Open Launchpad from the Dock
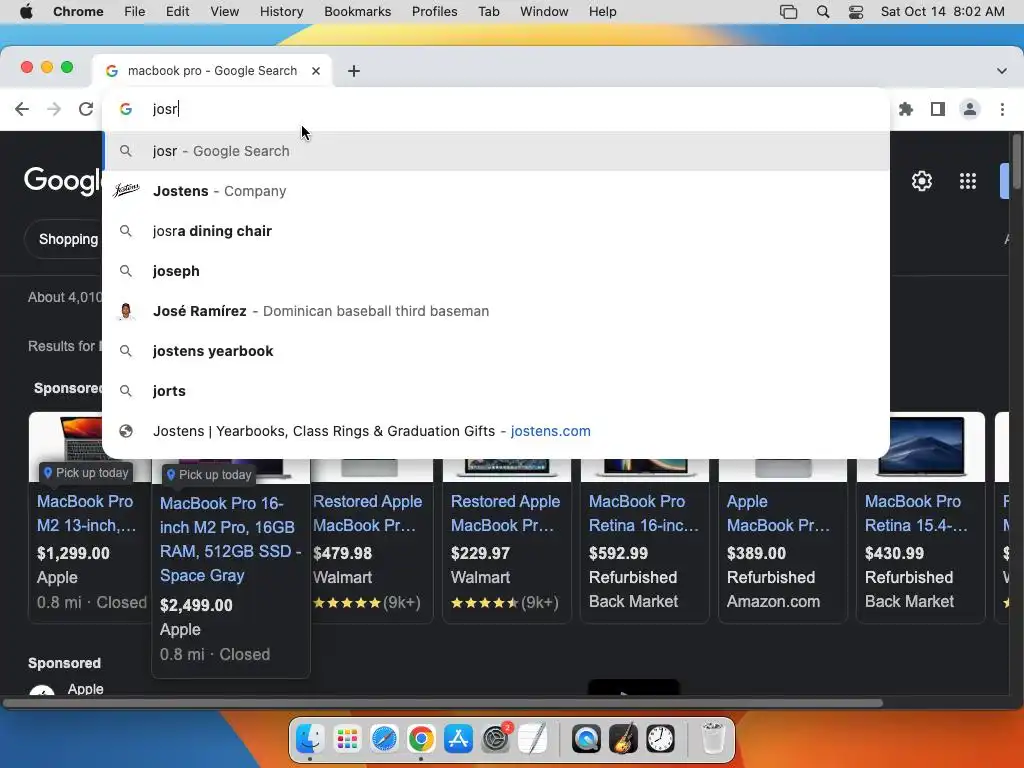The height and width of the screenshot is (768, 1024). click(x=347, y=739)
